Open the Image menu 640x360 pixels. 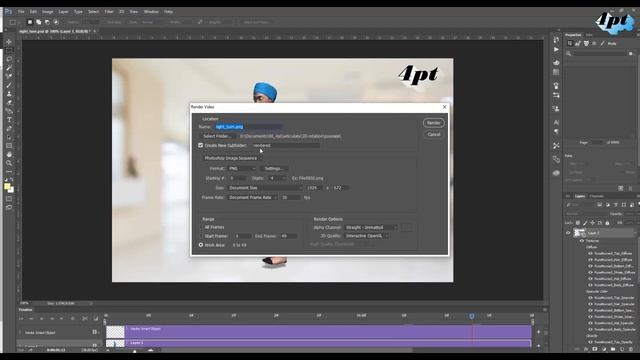(47, 11)
